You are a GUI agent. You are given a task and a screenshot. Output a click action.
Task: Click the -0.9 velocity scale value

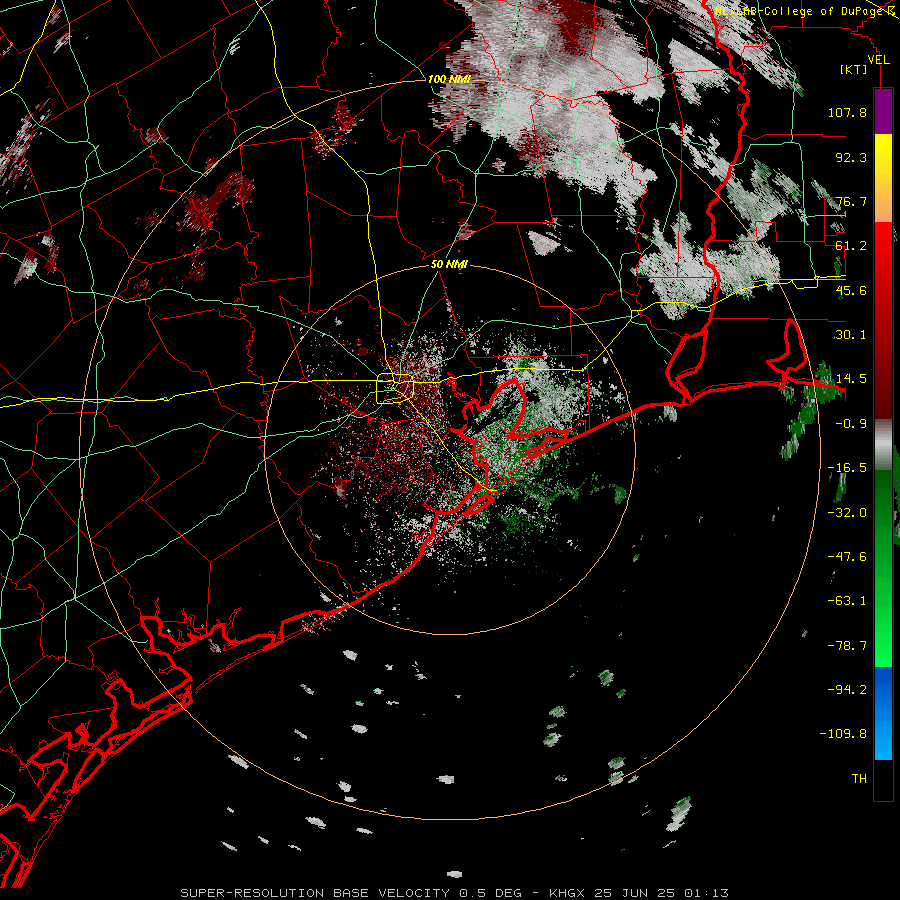(x=851, y=424)
